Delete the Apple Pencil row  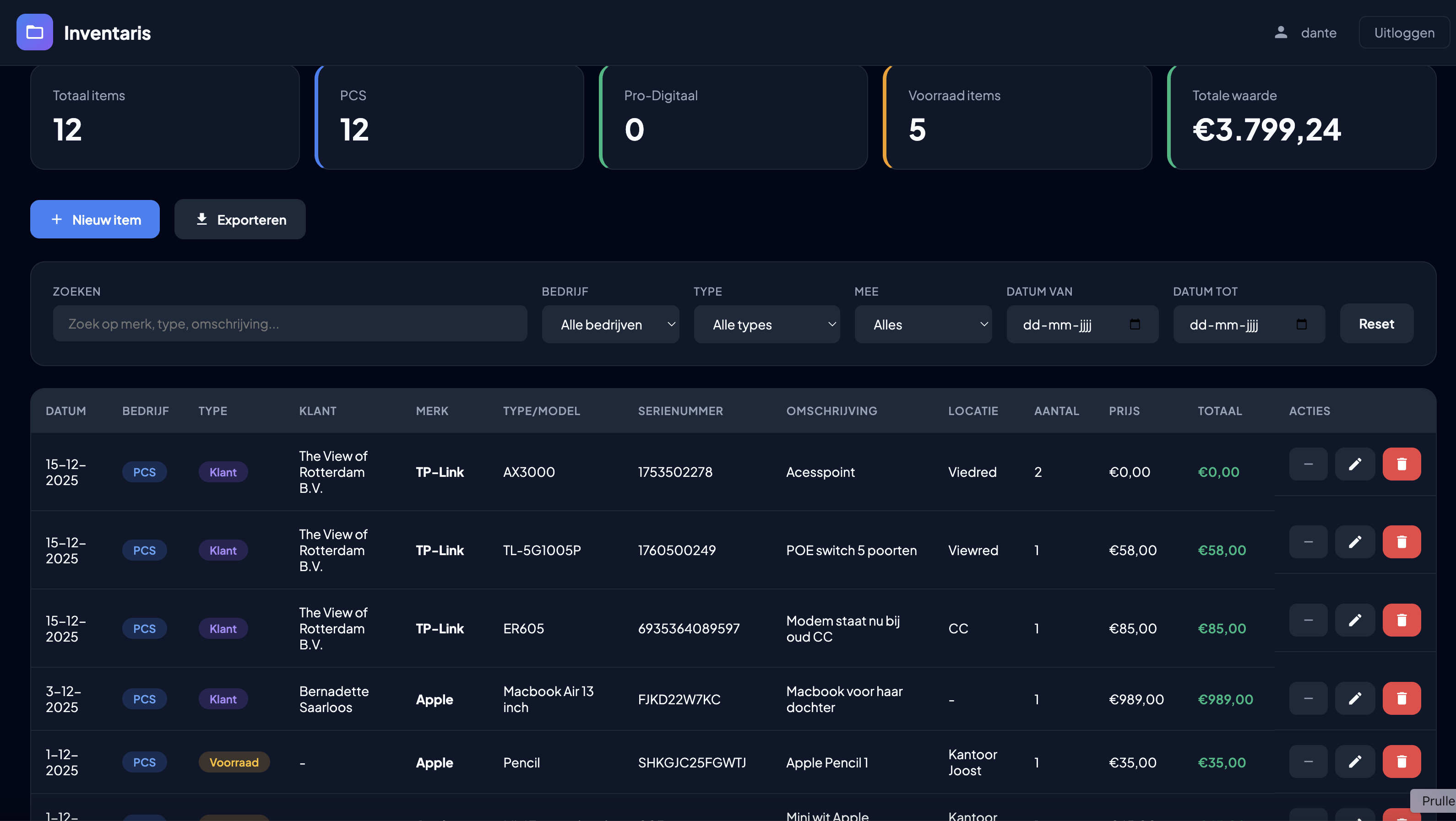point(1401,762)
